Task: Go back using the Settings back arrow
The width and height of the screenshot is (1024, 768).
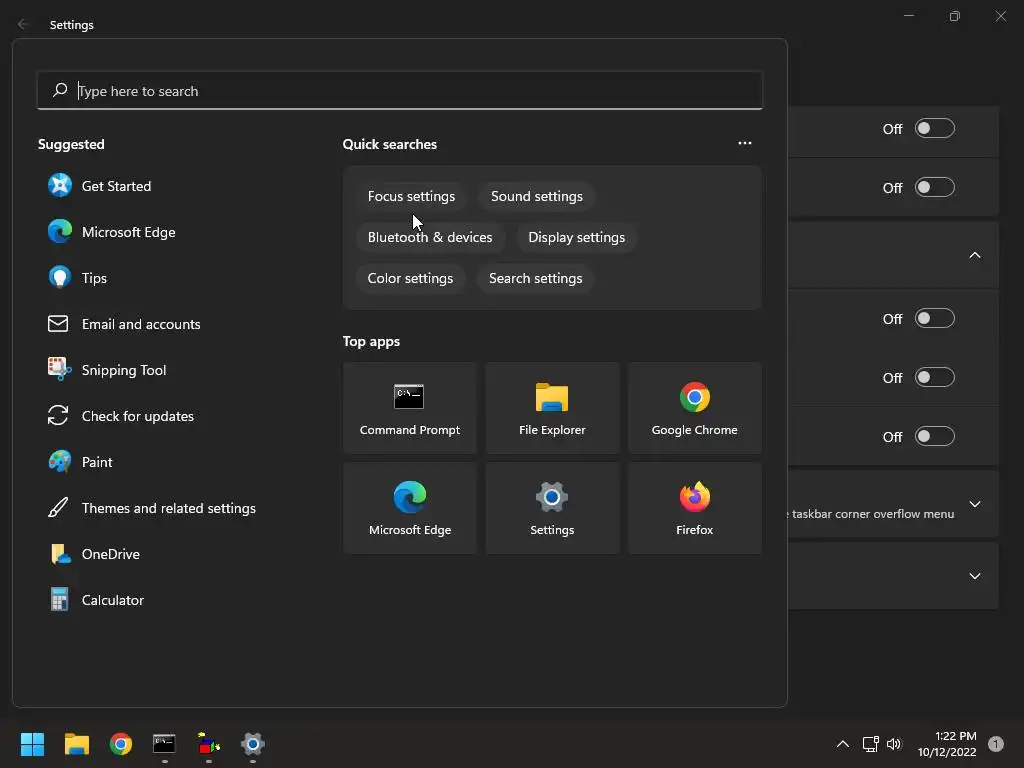Action: [x=23, y=24]
